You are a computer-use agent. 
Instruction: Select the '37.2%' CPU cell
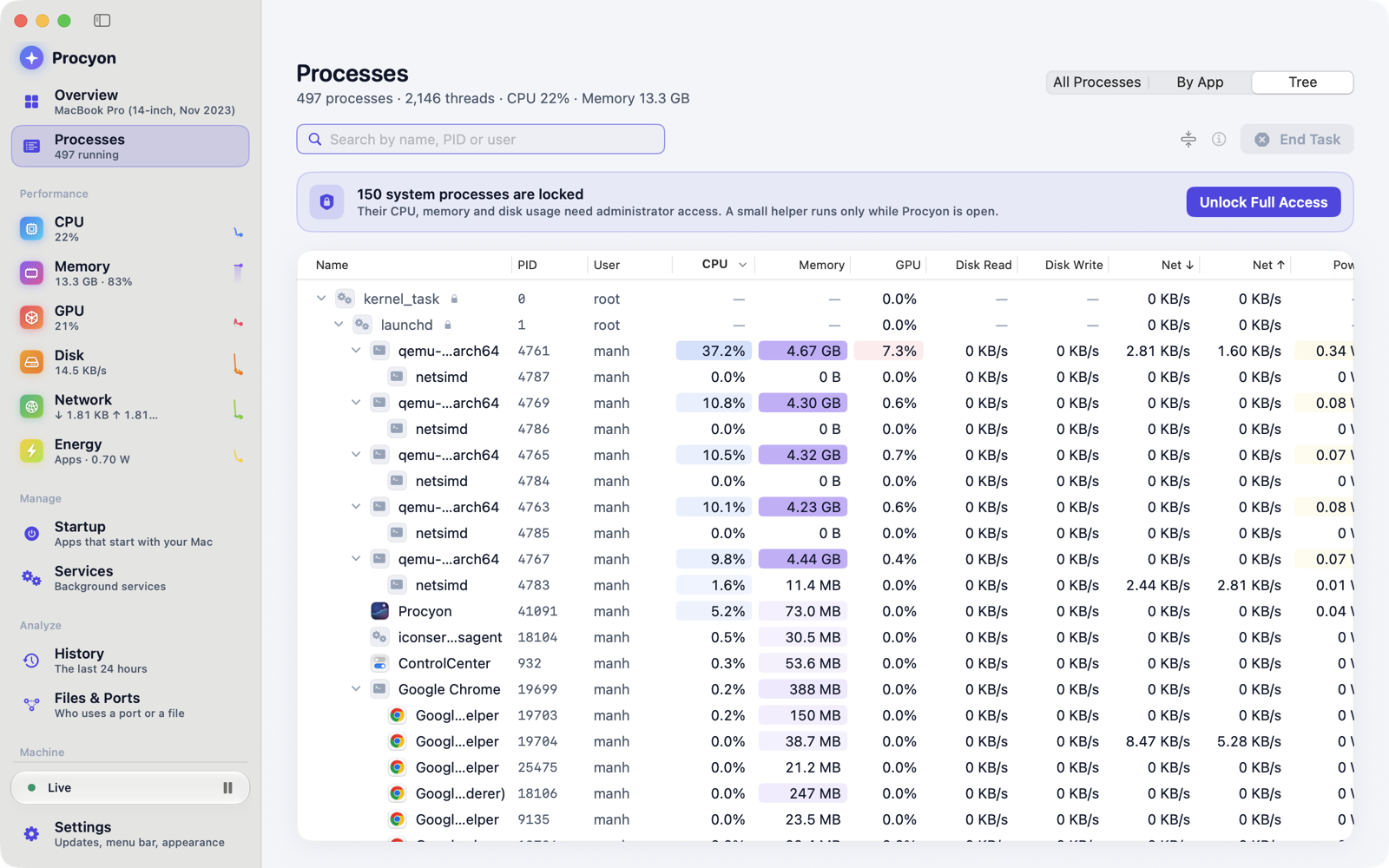(x=714, y=351)
